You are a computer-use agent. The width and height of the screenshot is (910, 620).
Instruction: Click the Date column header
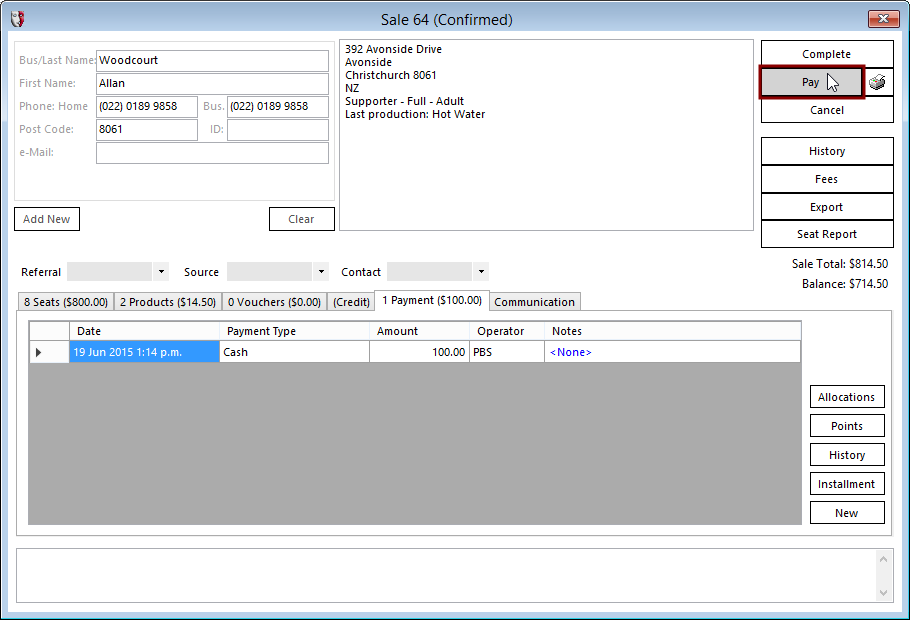pyautogui.click(x=144, y=331)
